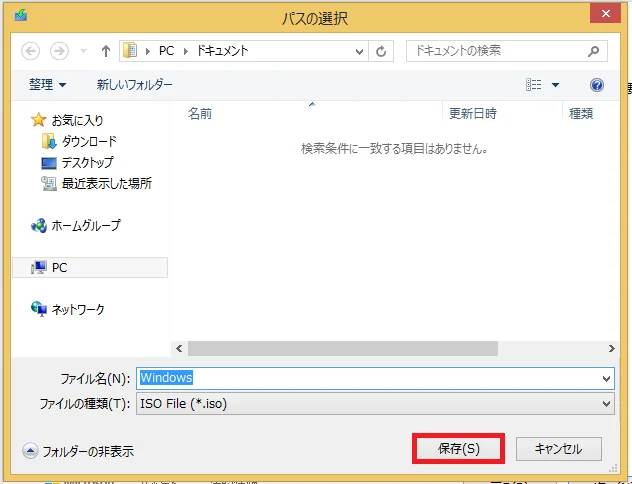Click the デスクトップ monitor icon
632x484 pixels.
pos(49,163)
